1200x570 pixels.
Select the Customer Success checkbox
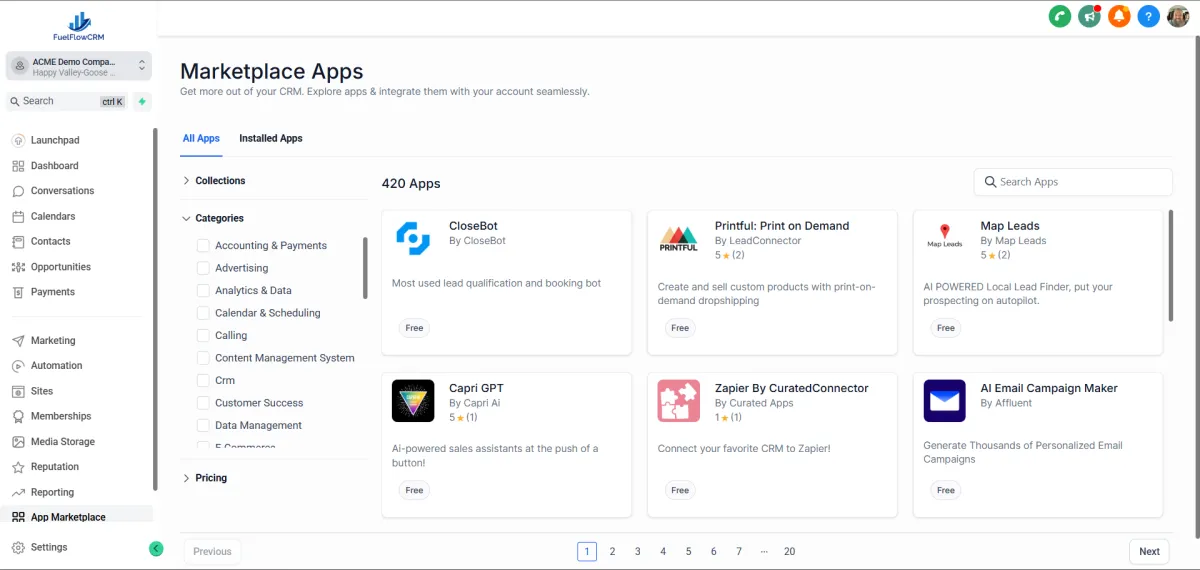click(x=203, y=403)
